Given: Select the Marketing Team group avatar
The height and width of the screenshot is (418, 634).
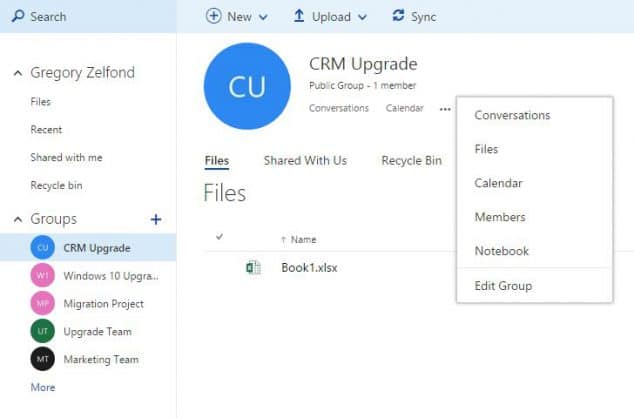Looking at the screenshot, I should [42, 359].
